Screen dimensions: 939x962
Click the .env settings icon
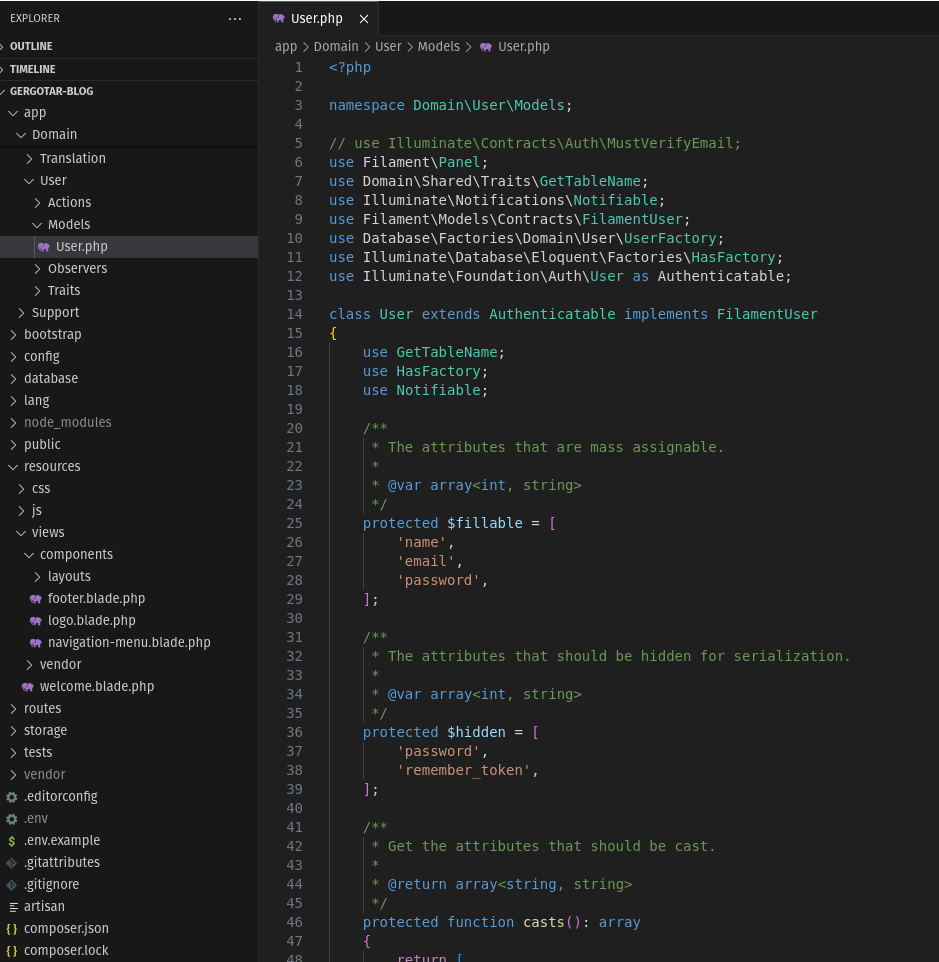point(11,818)
